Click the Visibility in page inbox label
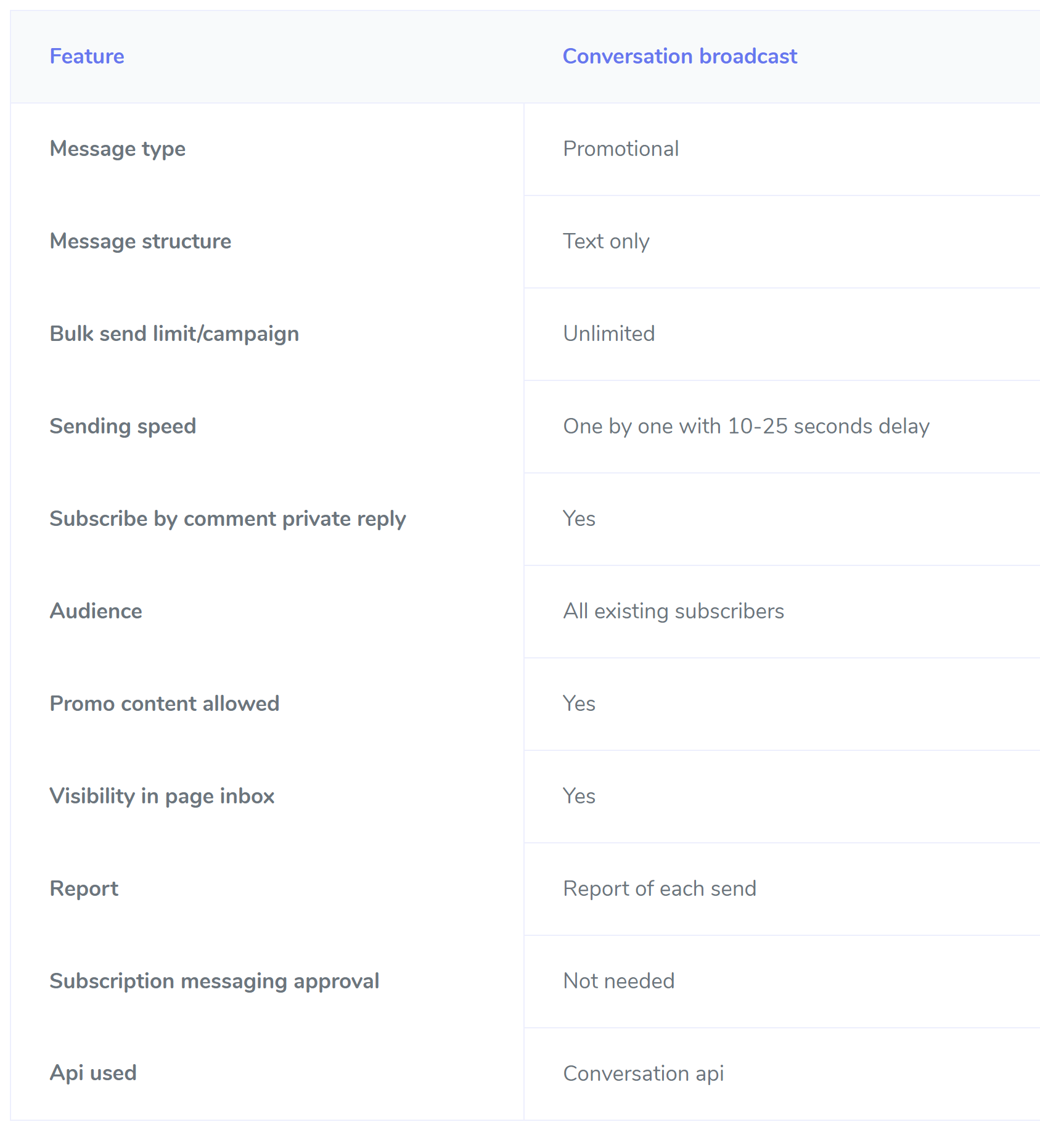This screenshot has width=1040, height=1148. coord(162,796)
